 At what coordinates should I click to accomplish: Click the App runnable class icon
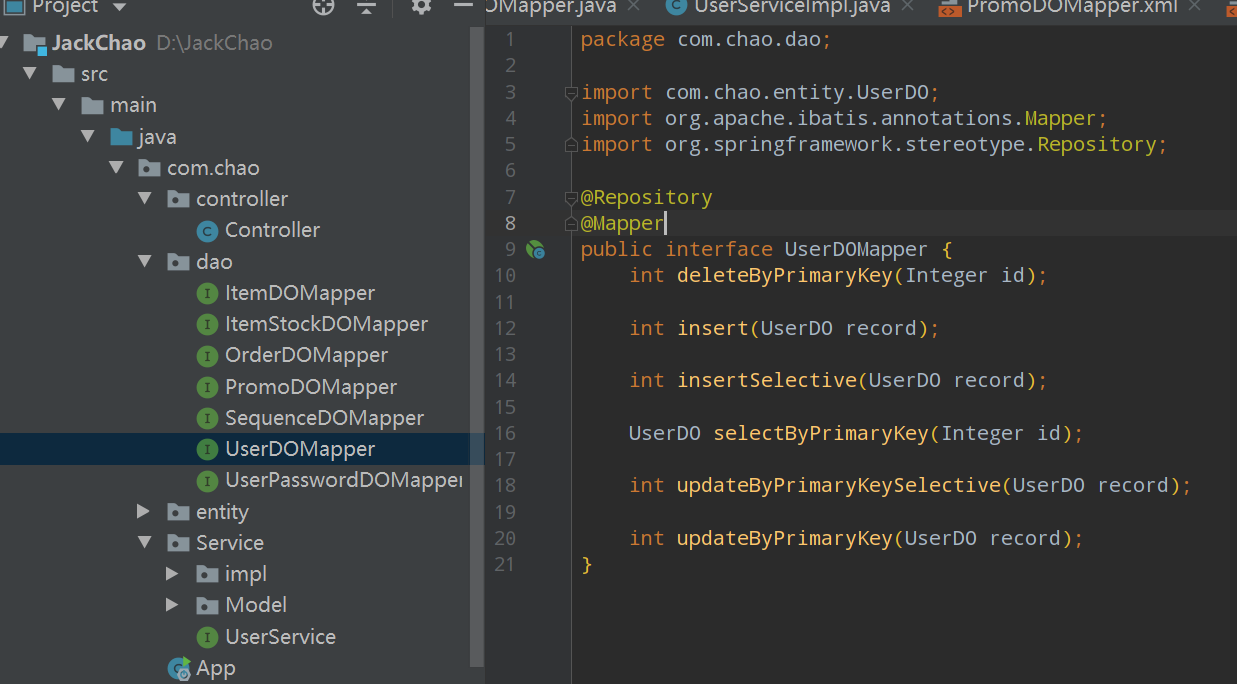[180, 669]
